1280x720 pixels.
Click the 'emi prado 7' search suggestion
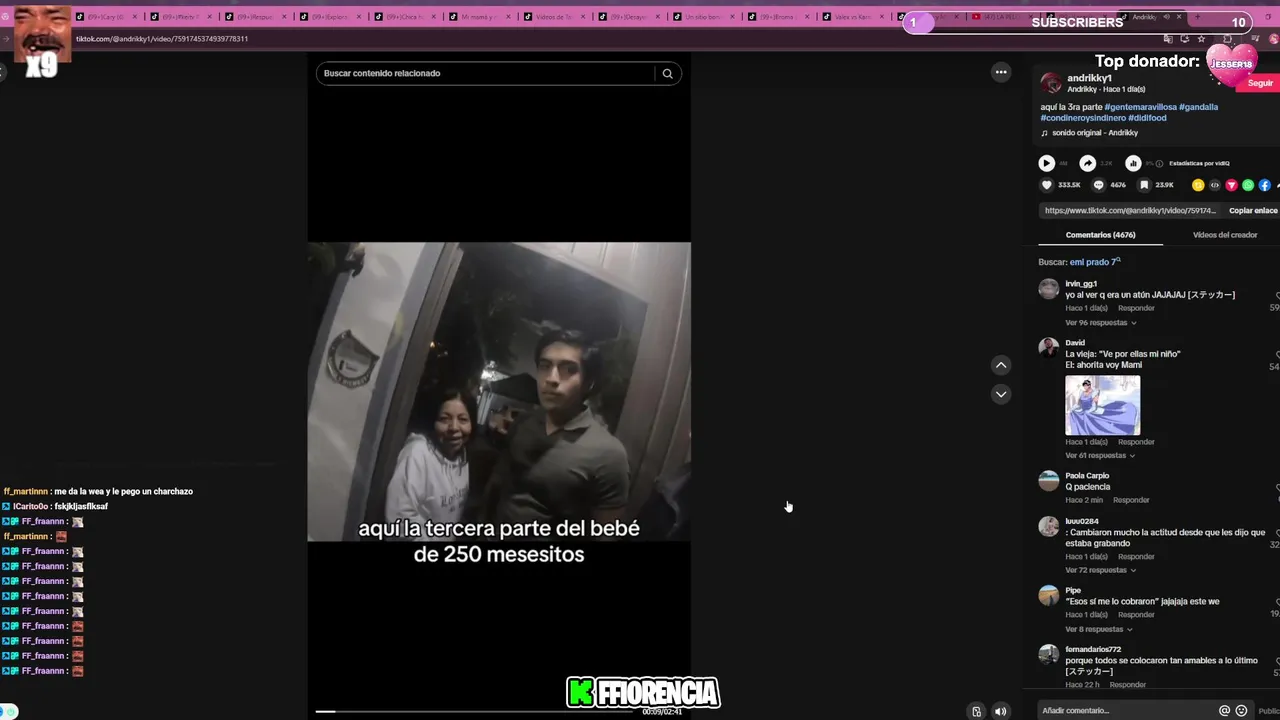(1094, 262)
